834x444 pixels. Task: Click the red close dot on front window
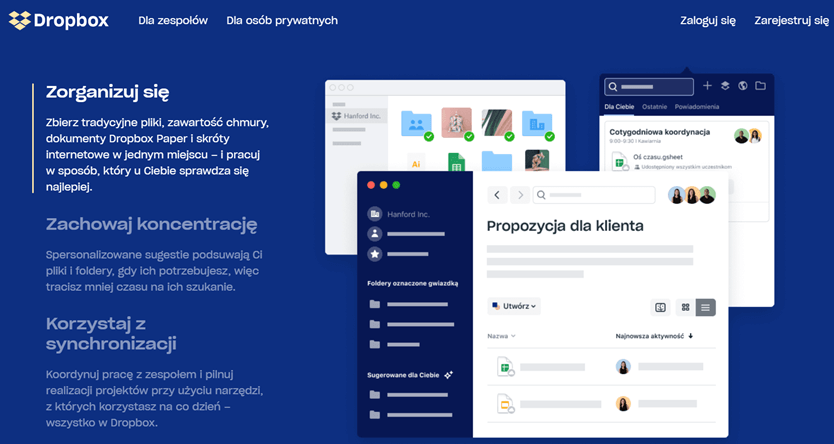point(371,185)
